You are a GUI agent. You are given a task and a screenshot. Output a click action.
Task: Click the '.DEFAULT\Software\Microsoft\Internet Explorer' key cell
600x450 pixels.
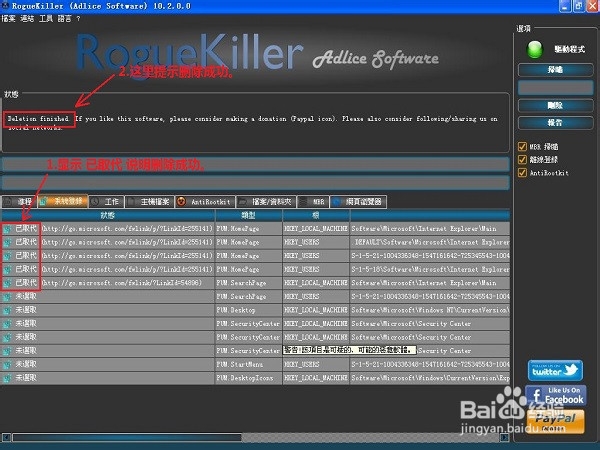pyautogui.click(x=430, y=242)
